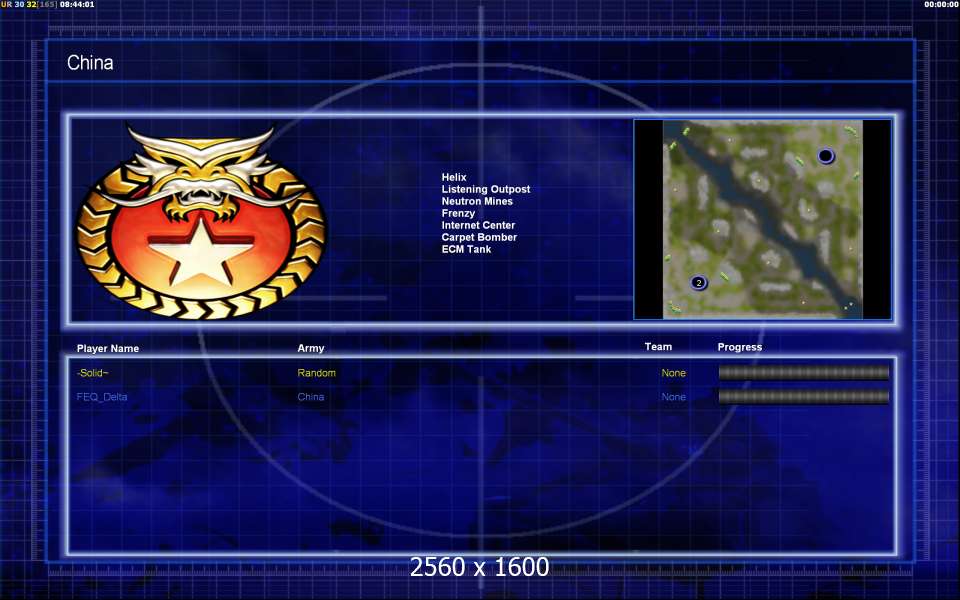Image resolution: width=960 pixels, height=600 pixels.
Task: Click the Army column header
Action: 310,348
